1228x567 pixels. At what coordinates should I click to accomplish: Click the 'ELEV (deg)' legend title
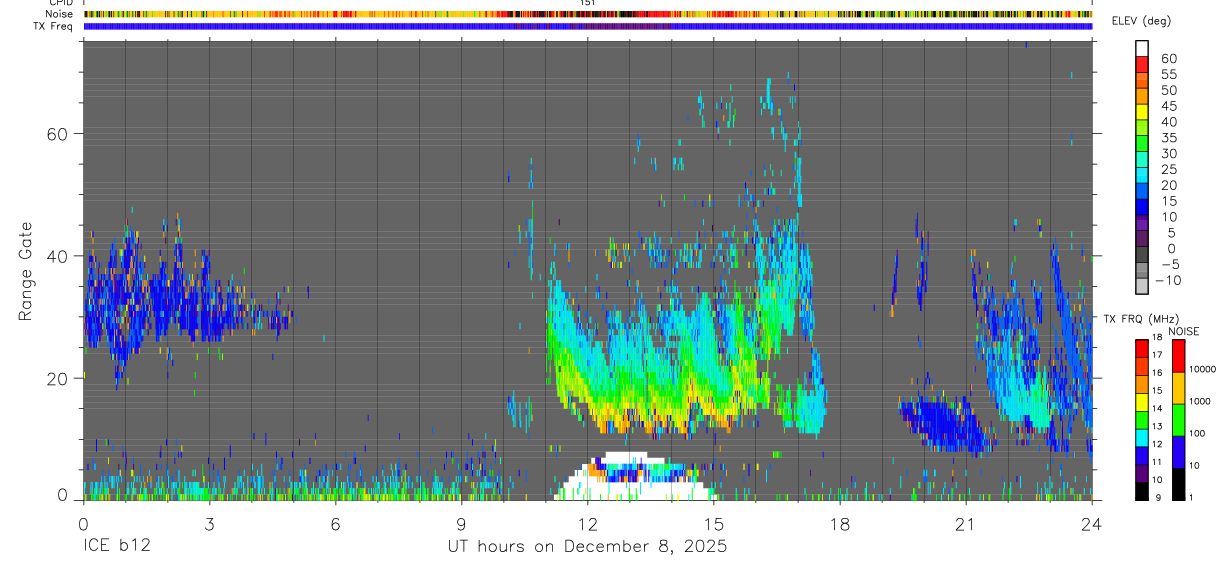coord(1141,21)
